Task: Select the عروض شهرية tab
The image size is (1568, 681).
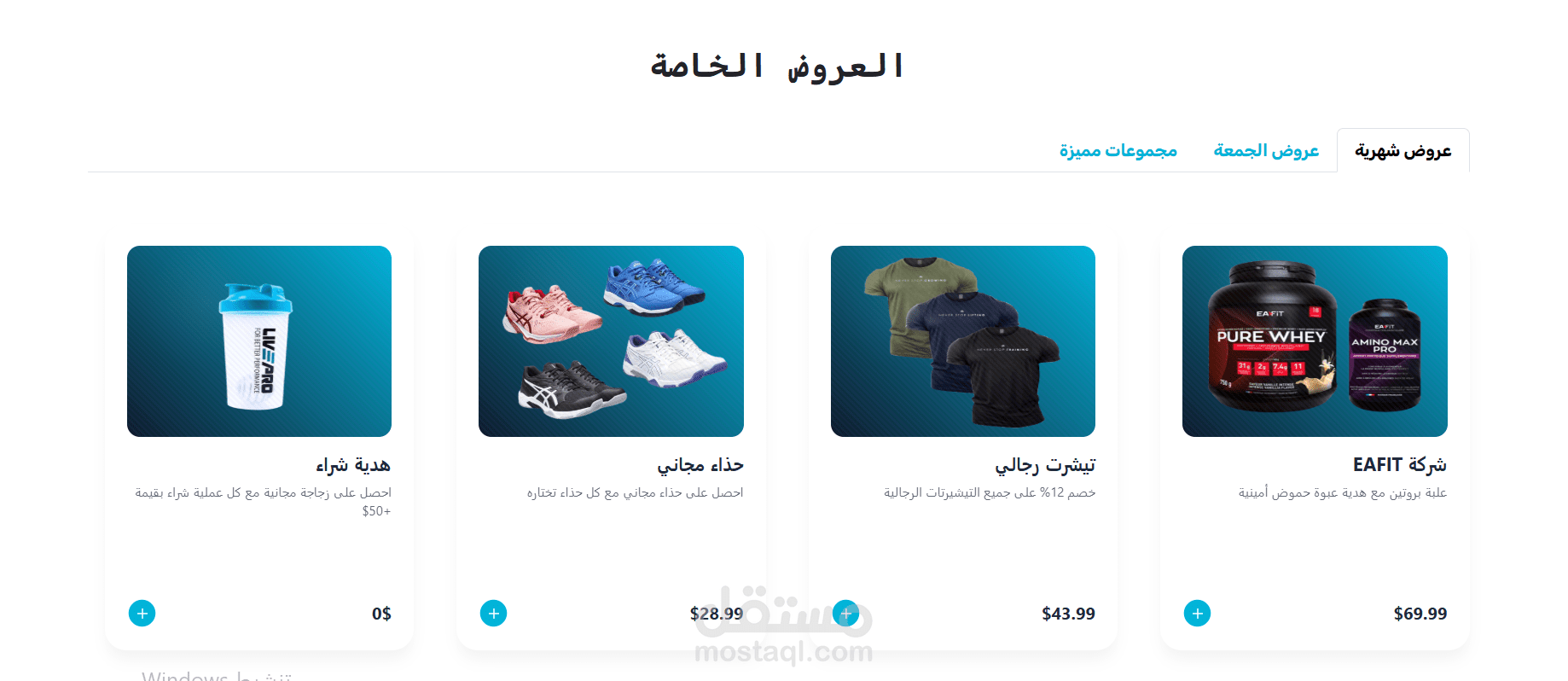Action: pyautogui.click(x=1402, y=150)
